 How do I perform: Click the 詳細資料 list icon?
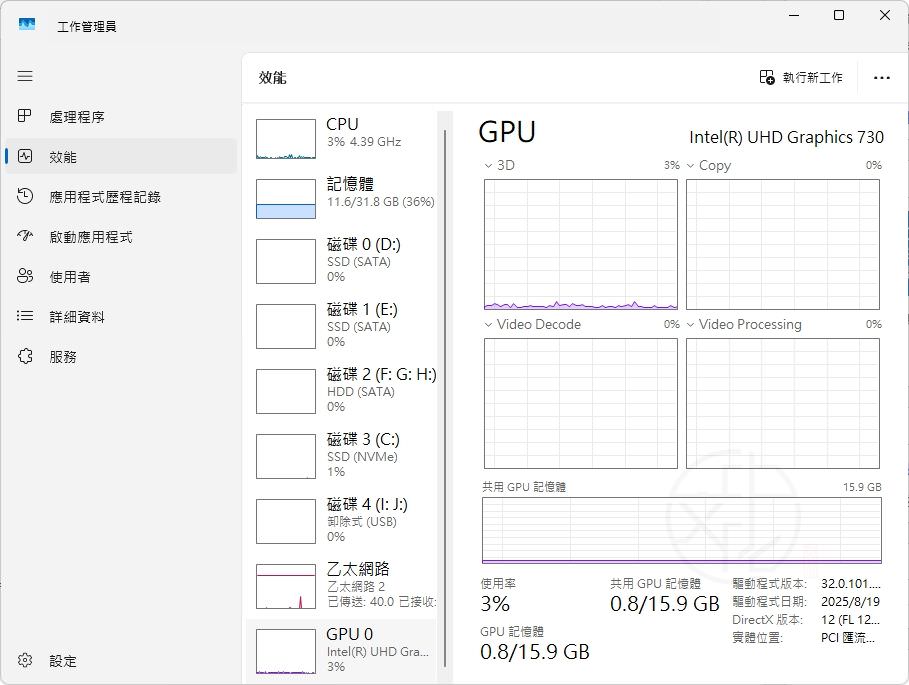point(25,316)
